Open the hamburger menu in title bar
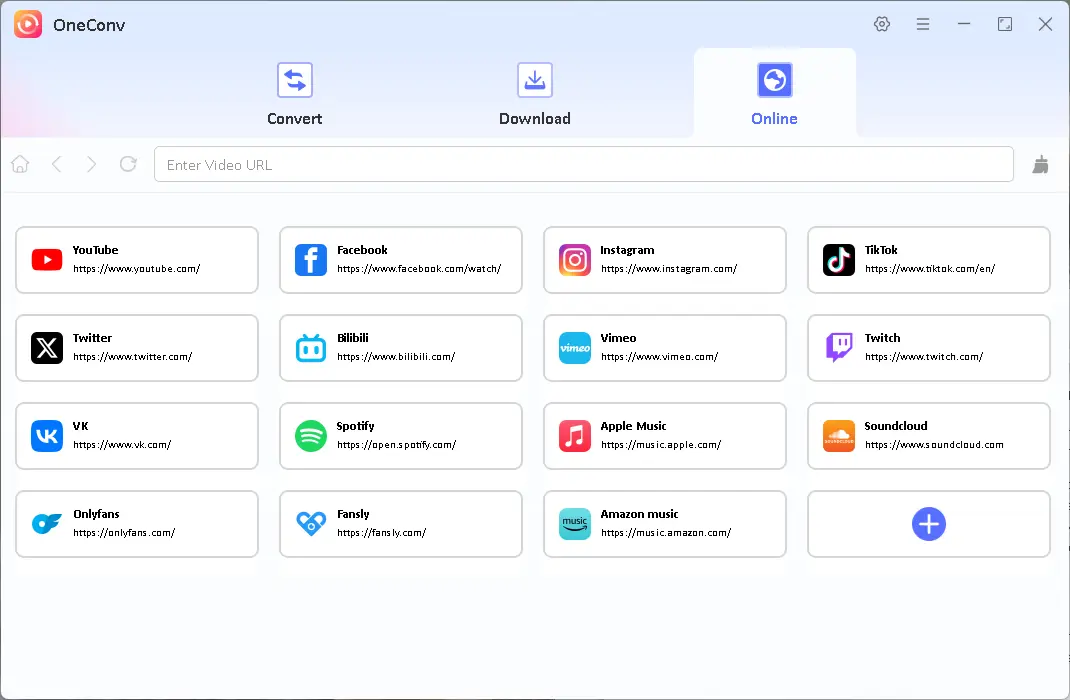Screen dimensions: 1070x700 923,24
